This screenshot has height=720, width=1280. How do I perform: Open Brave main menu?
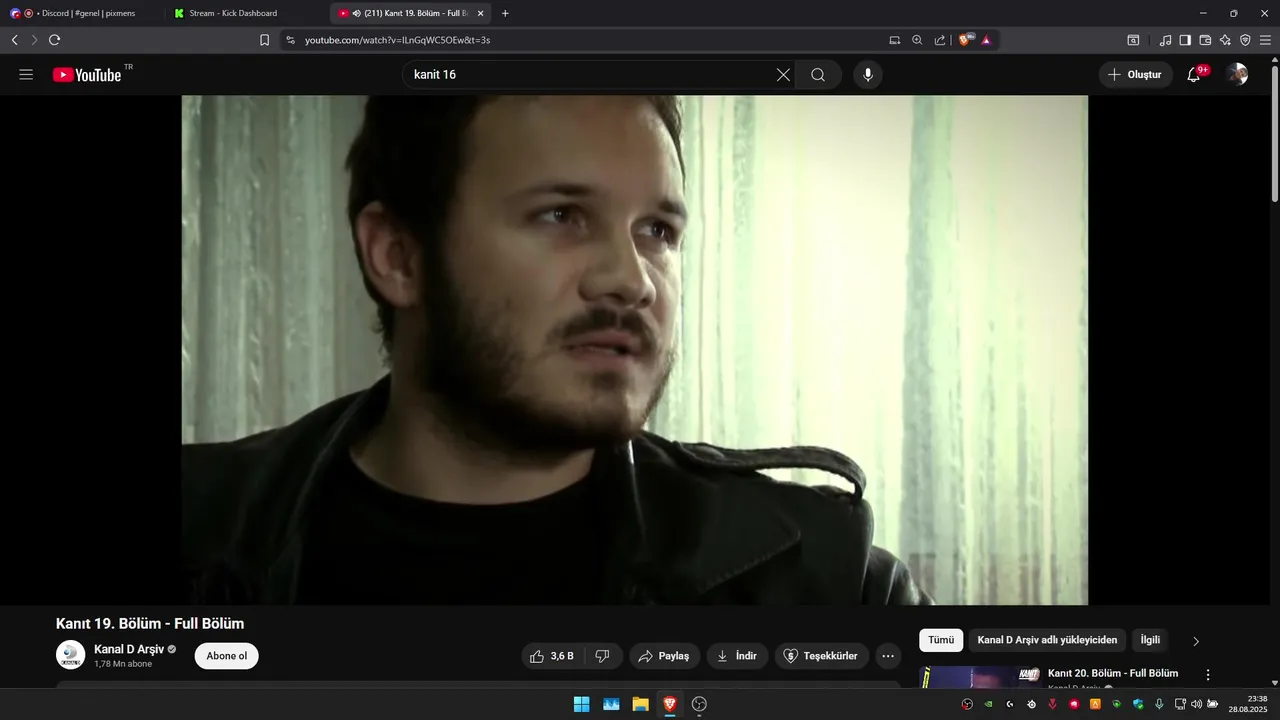[1266, 40]
